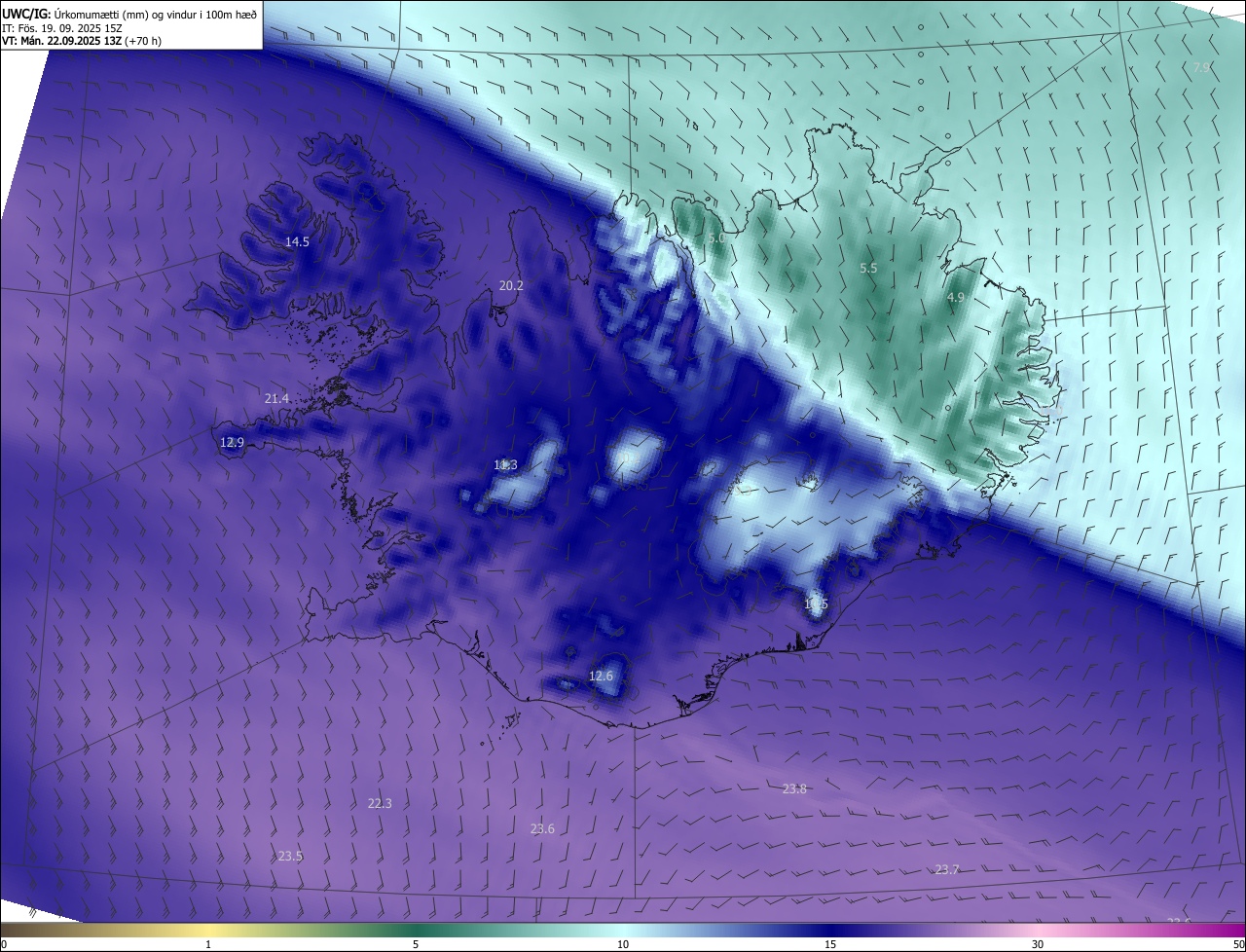Click the '15' tick on the color scale

[830, 944]
